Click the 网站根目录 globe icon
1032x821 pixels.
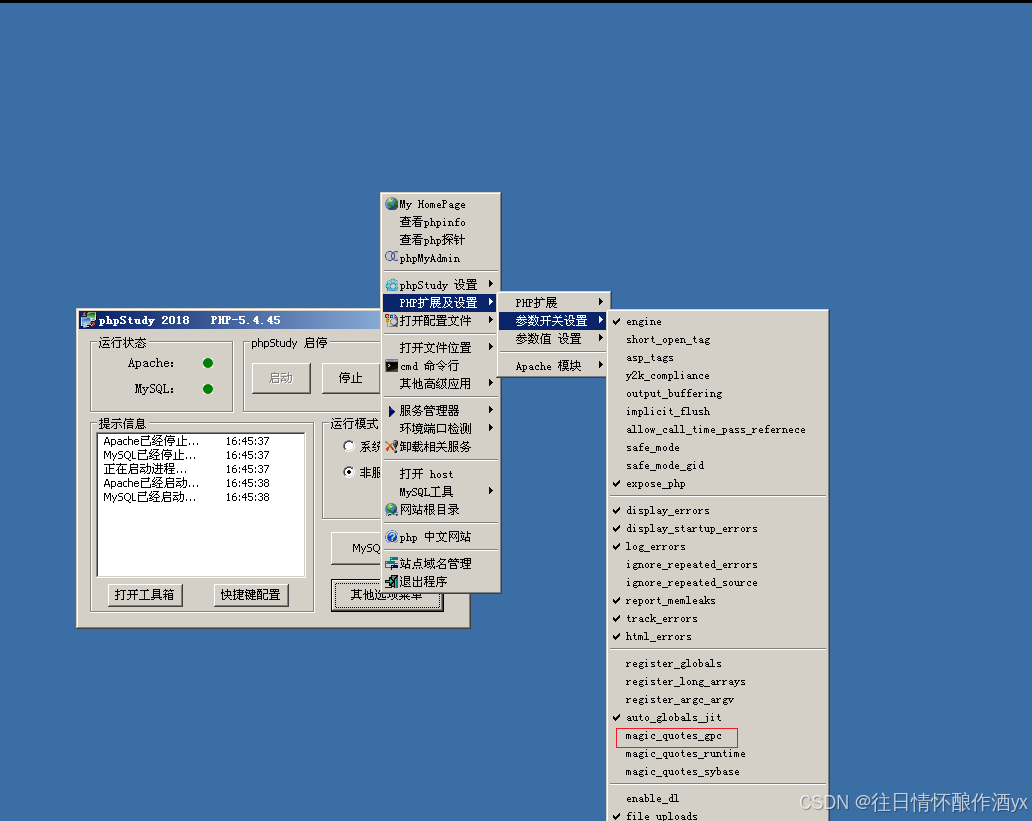[392, 509]
